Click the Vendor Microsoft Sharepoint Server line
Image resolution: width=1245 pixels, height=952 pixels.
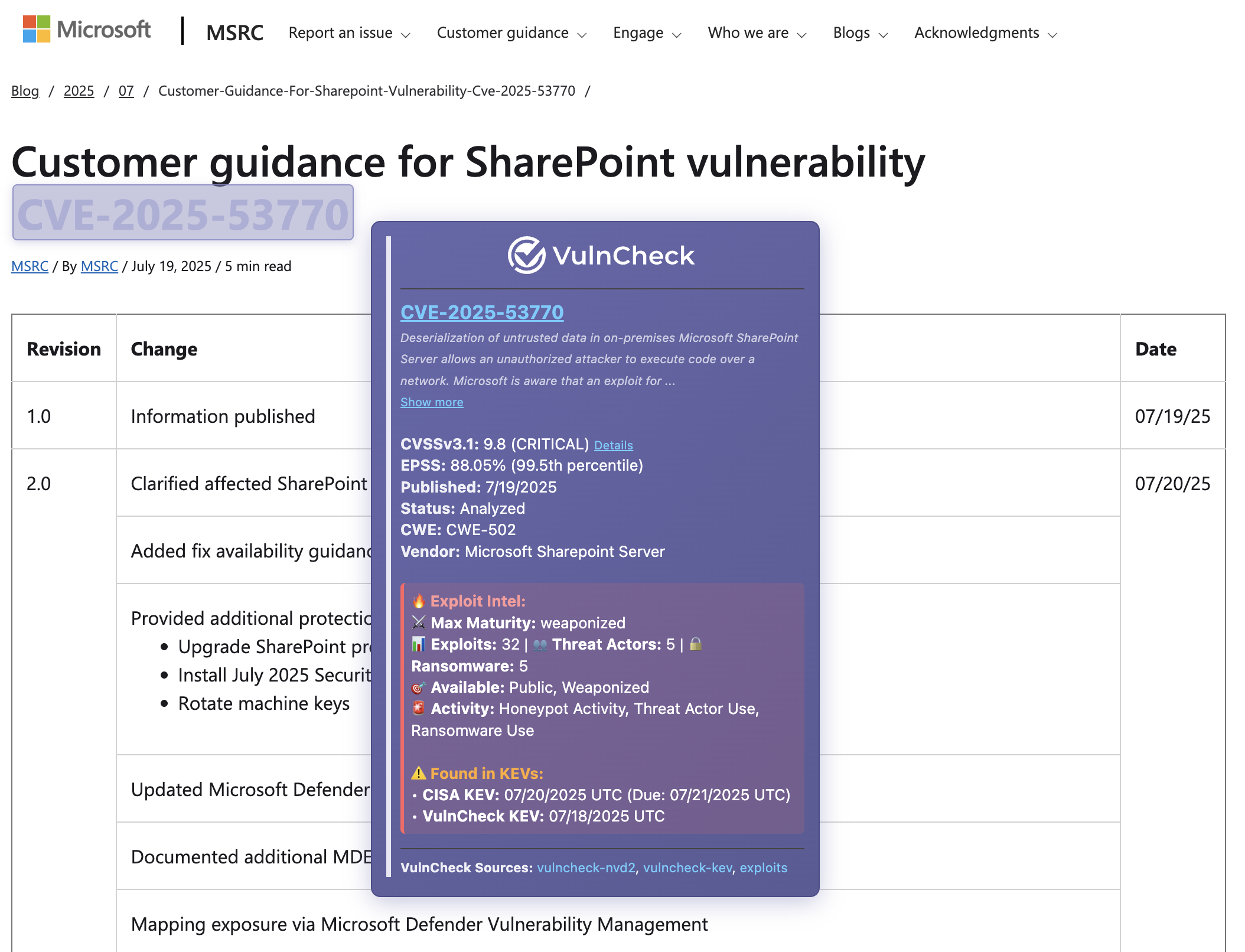click(532, 552)
